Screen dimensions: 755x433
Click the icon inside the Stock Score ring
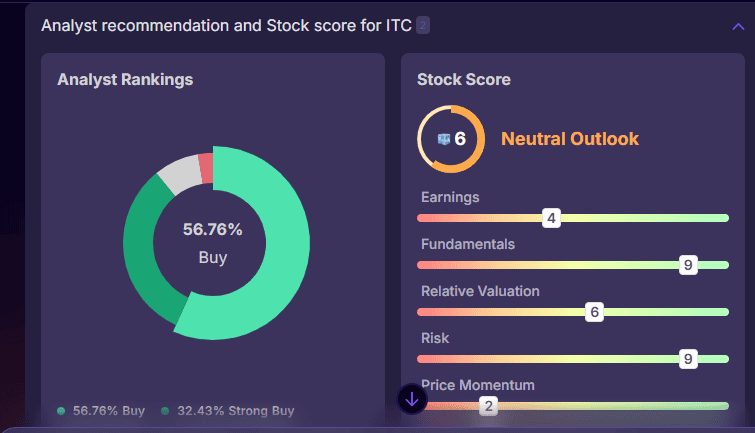(x=444, y=139)
